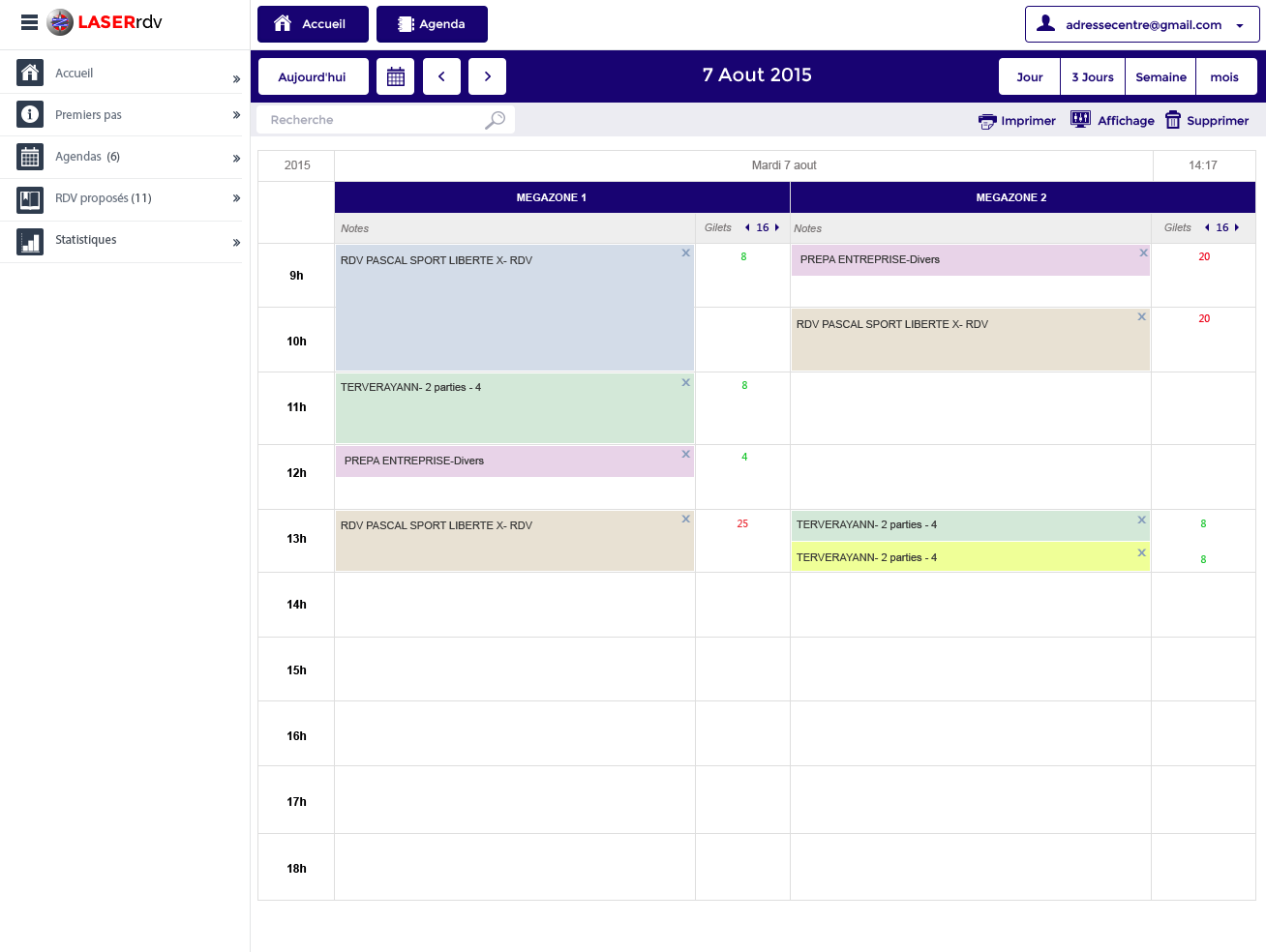The image size is (1266, 952).
Task: Click the Aujourd'hui button
Action: coord(312,77)
